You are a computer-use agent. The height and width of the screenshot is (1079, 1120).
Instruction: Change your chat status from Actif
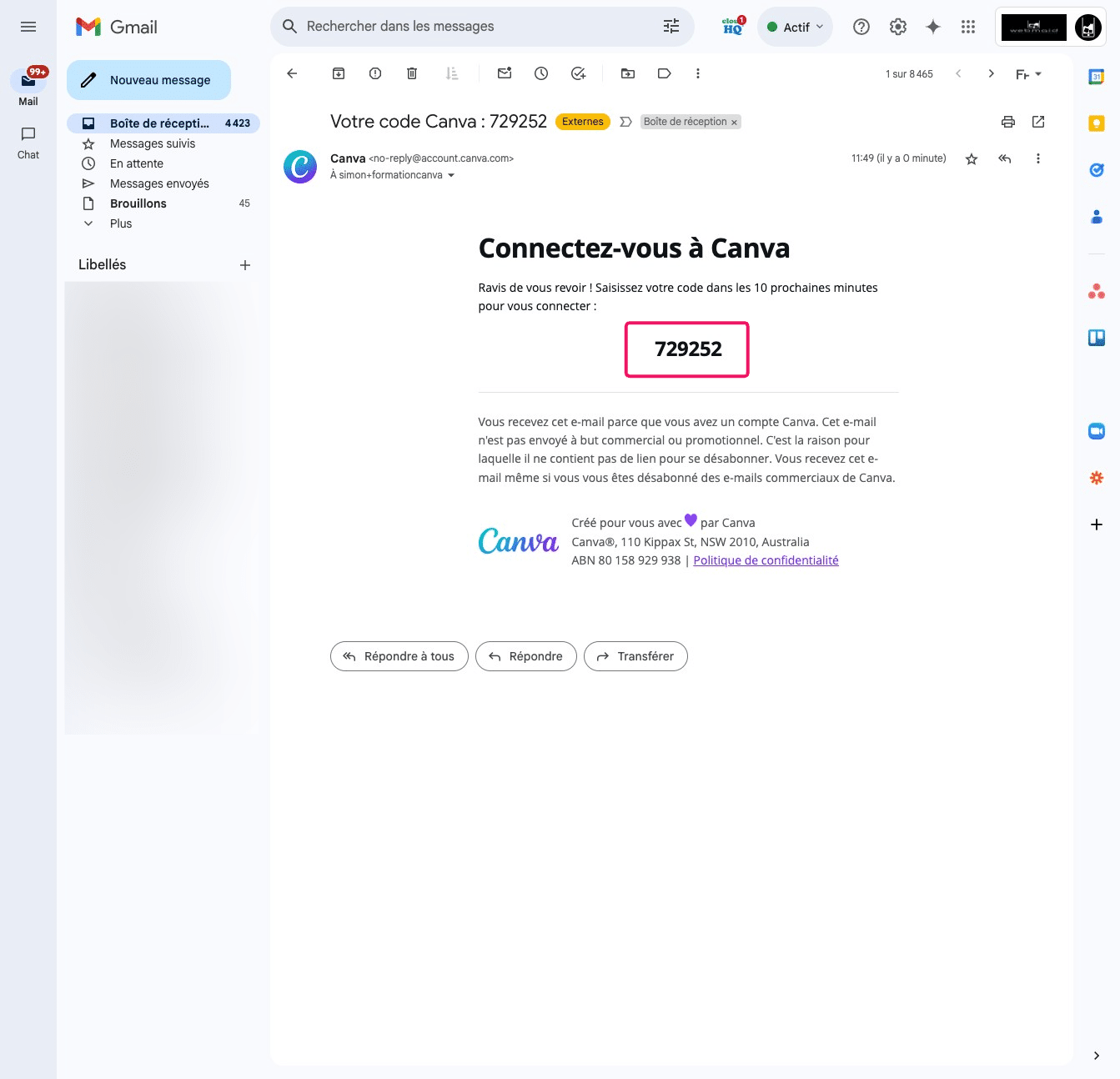(x=794, y=26)
